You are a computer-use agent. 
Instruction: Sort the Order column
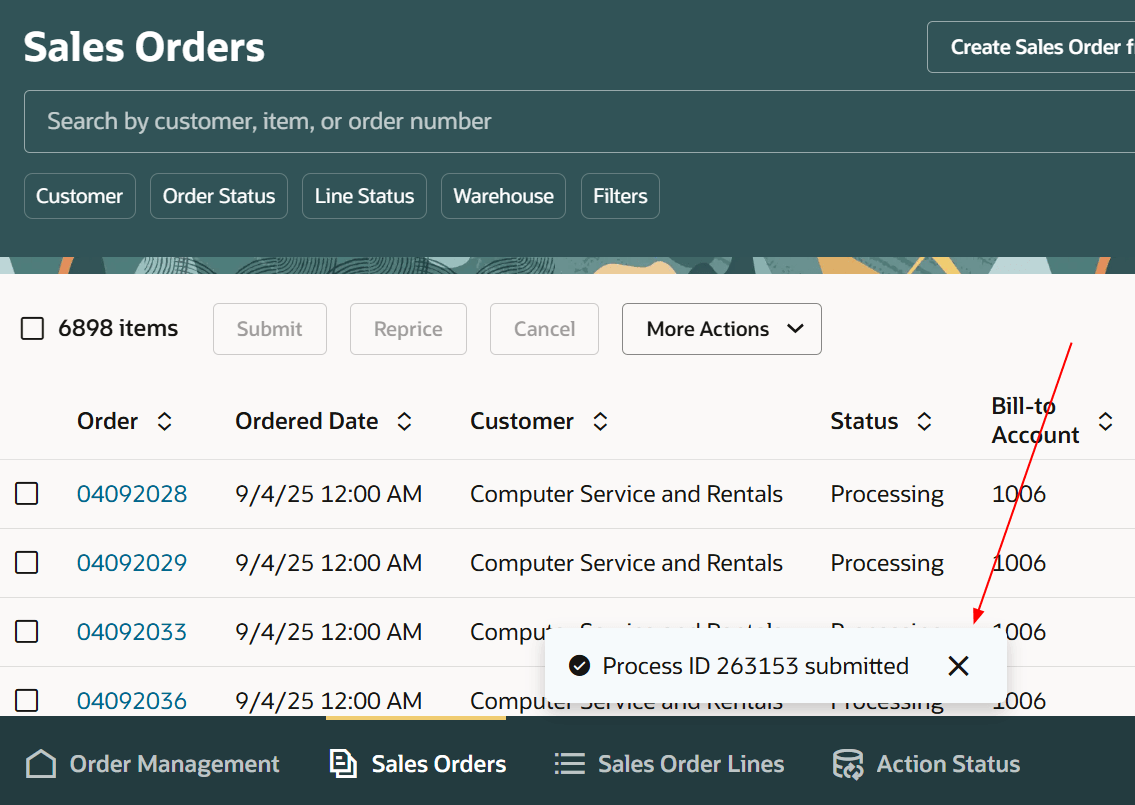pos(163,421)
